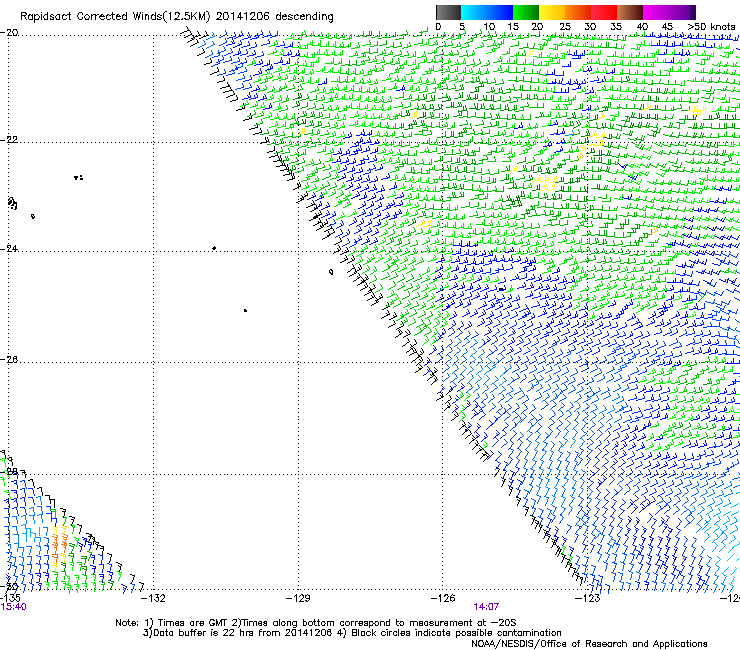Click the '20141206 descending' title text

pyautogui.click(x=275, y=17)
